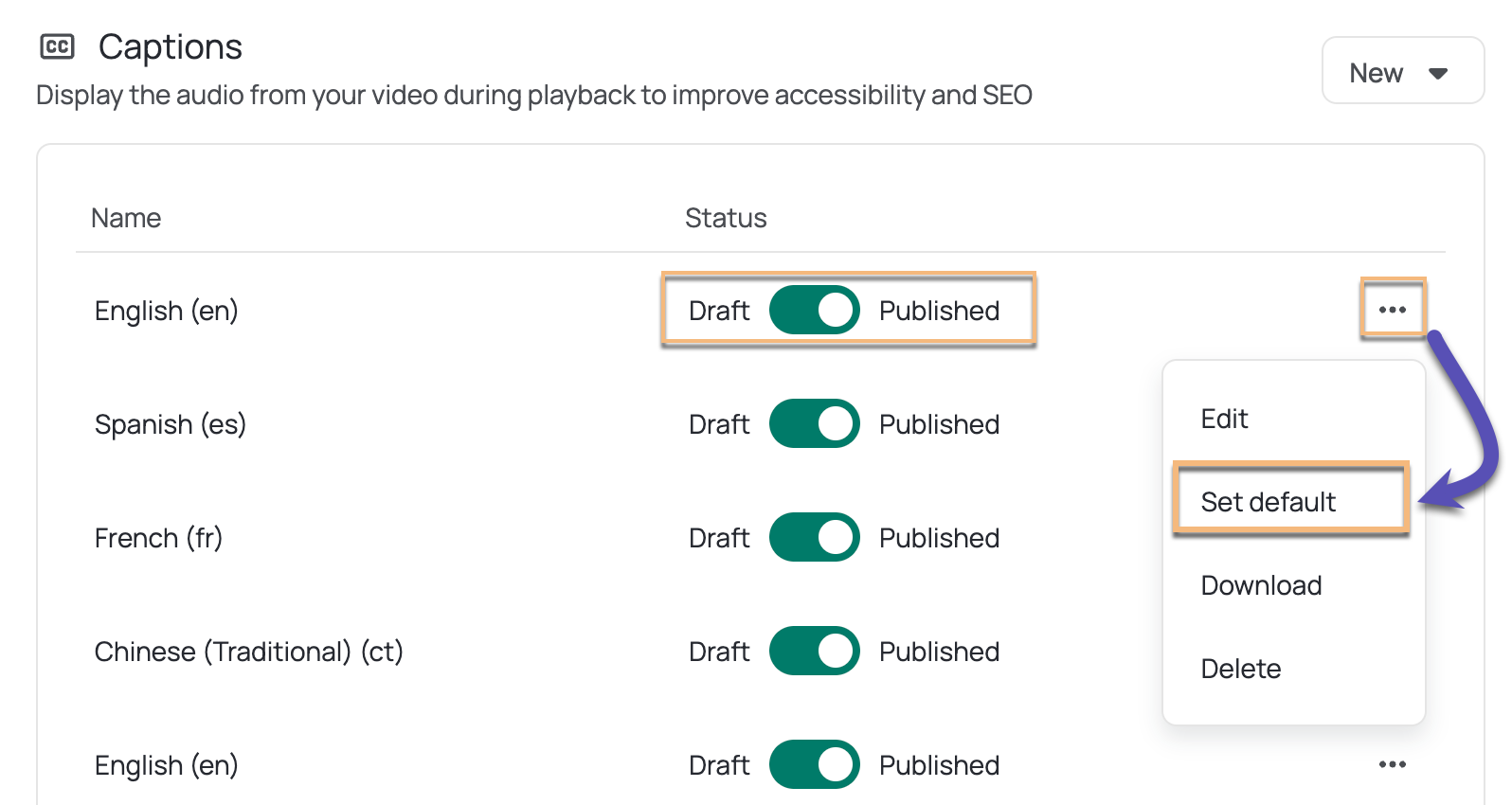The width and height of the screenshot is (1512, 805).
Task: Click the Status column header
Action: point(726,218)
